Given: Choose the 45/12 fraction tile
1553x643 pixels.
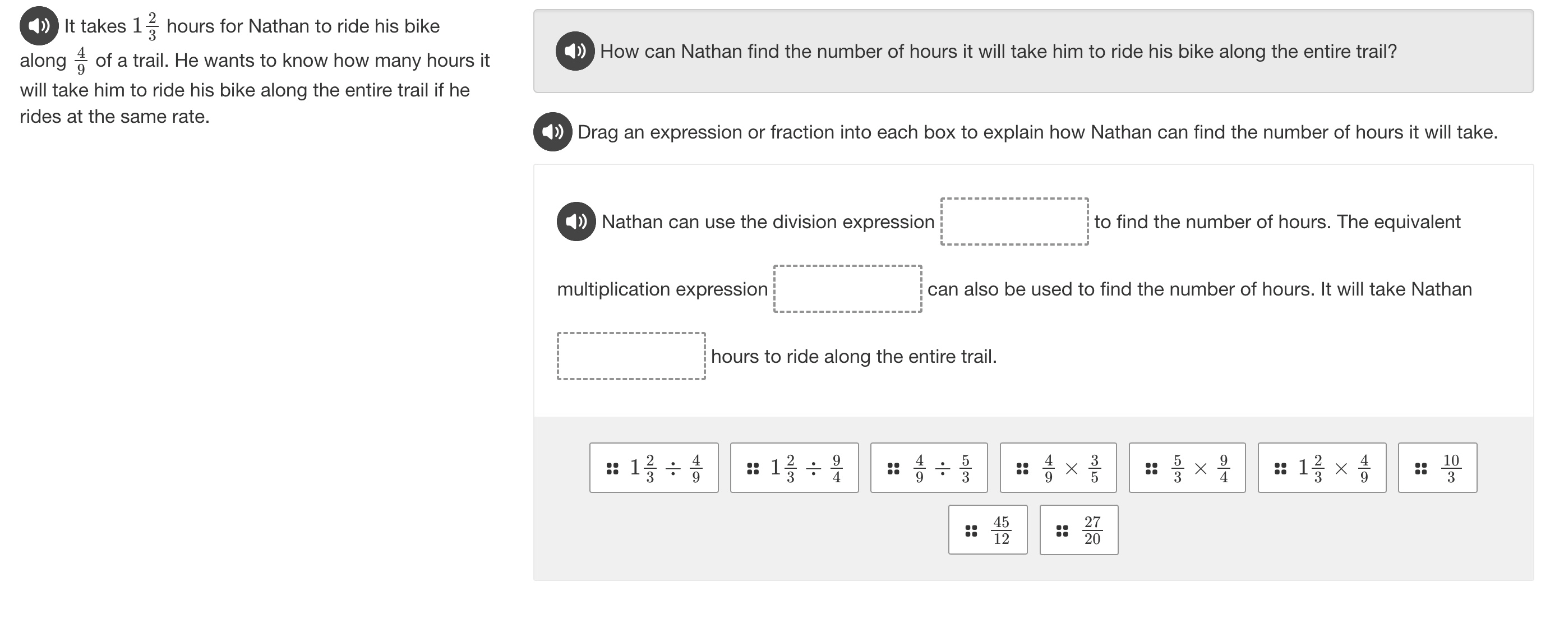Looking at the screenshot, I should point(987,530).
